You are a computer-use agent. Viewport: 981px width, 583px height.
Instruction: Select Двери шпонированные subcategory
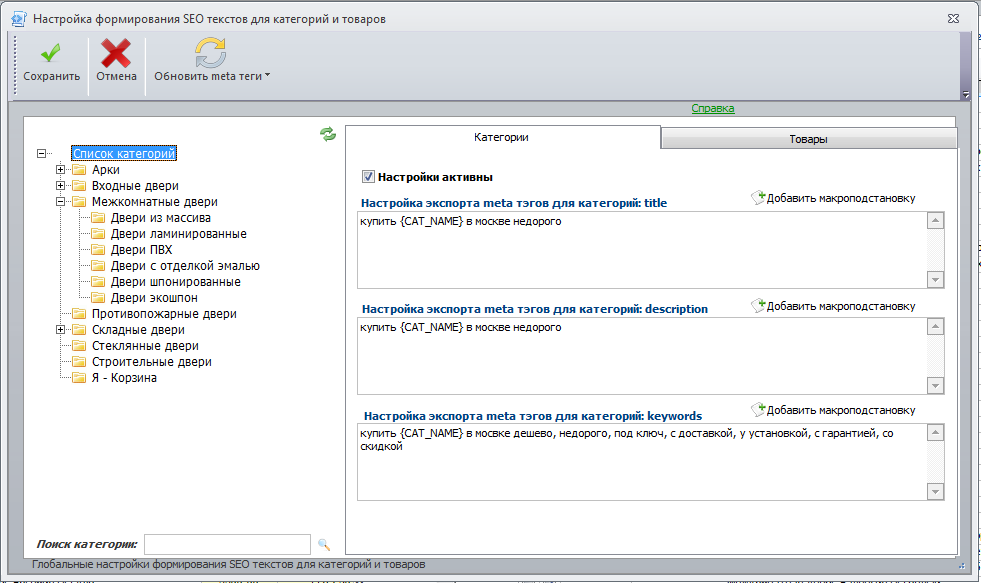[x=176, y=281]
